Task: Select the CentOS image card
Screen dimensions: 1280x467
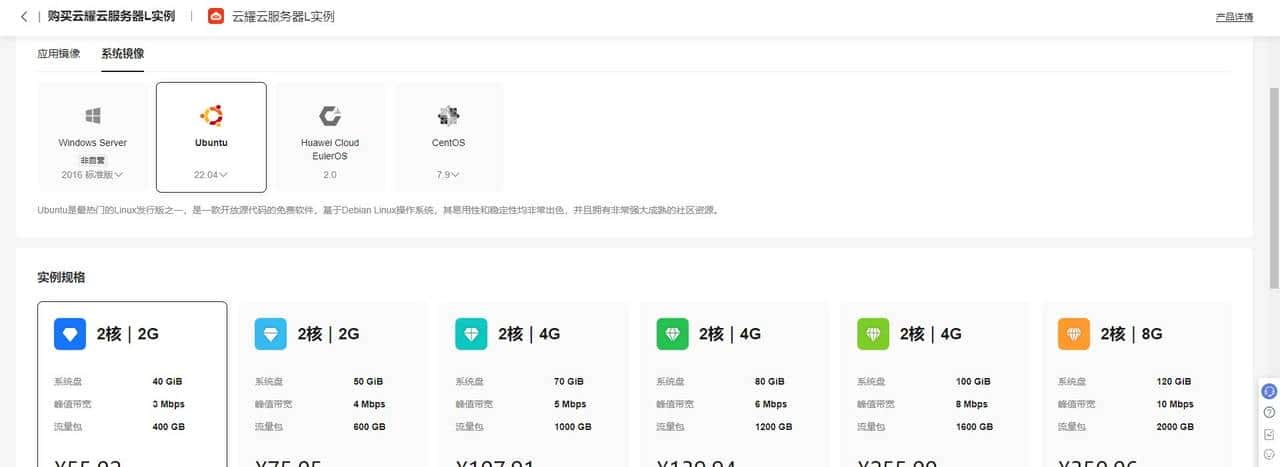Action: [449, 137]
